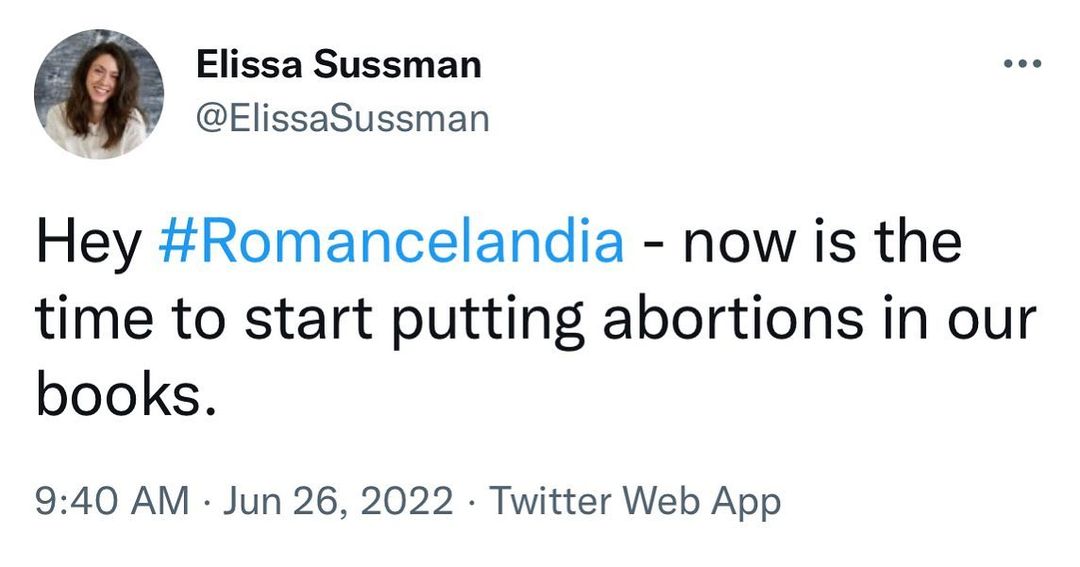Click the 9:40 AM timestamp
The height and width of the screenshot is (567, 1080).
[x=112, y=500]
